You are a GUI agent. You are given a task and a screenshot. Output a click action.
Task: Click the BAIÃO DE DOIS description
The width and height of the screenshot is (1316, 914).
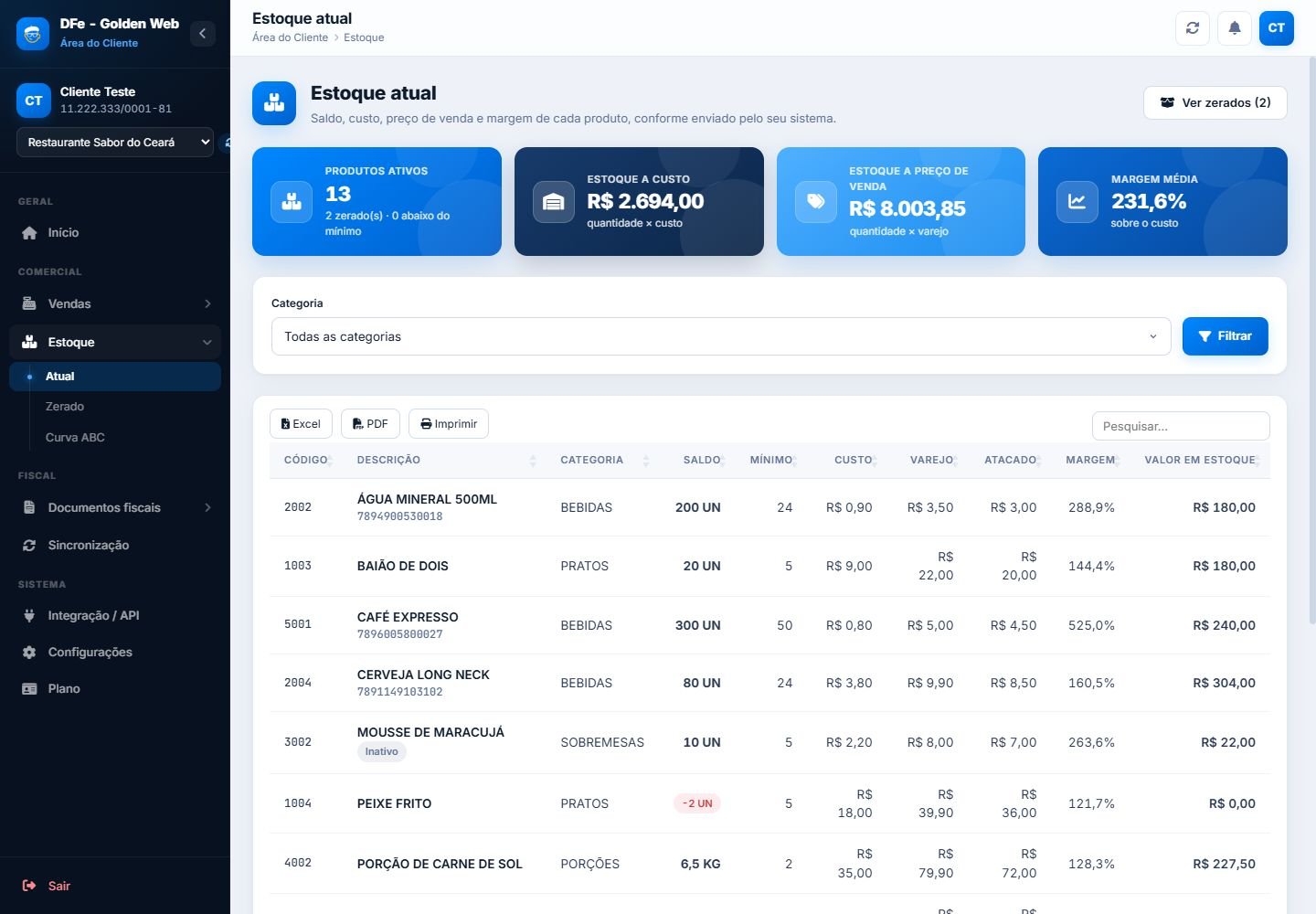[x=403, y=566]
